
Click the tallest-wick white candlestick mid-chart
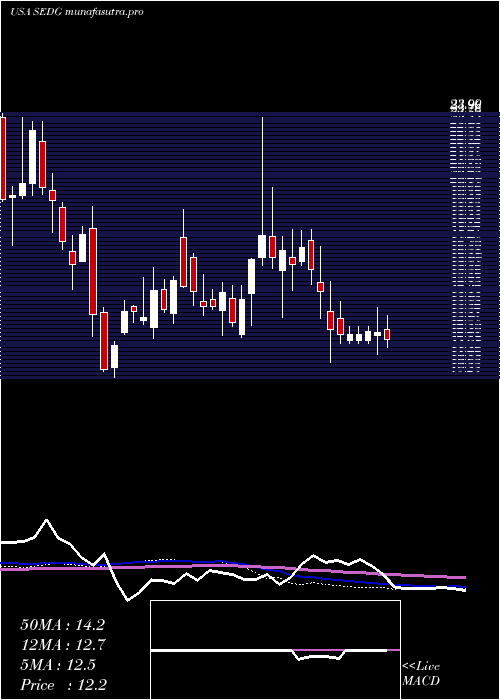click(x=262, y=246)
